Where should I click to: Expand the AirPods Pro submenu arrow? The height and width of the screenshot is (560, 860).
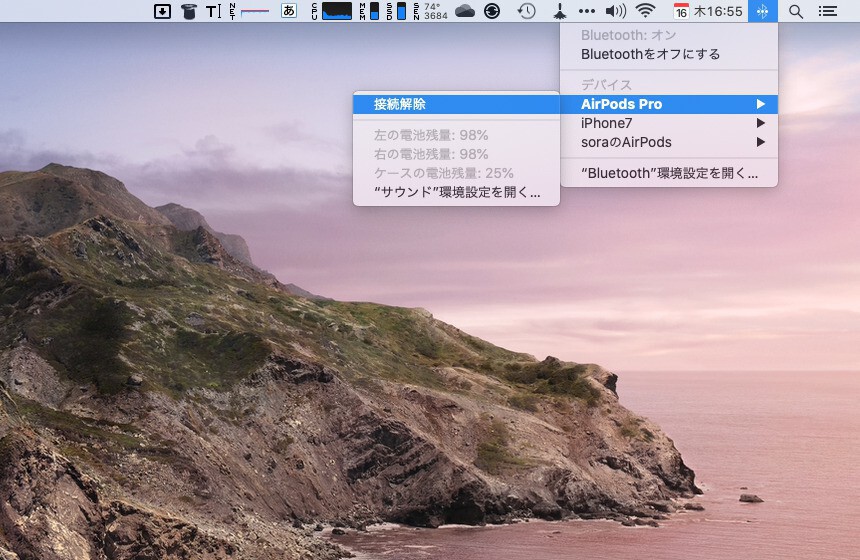761,104
